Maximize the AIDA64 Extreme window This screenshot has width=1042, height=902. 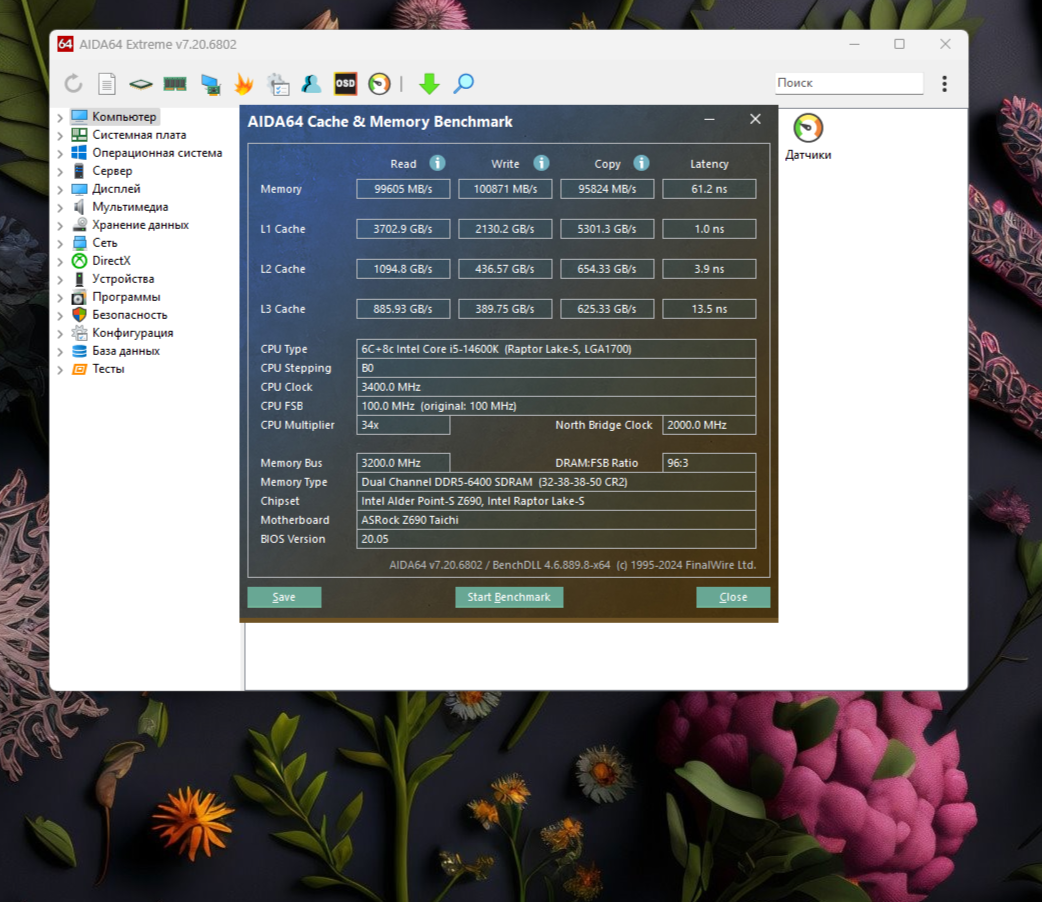899,44
